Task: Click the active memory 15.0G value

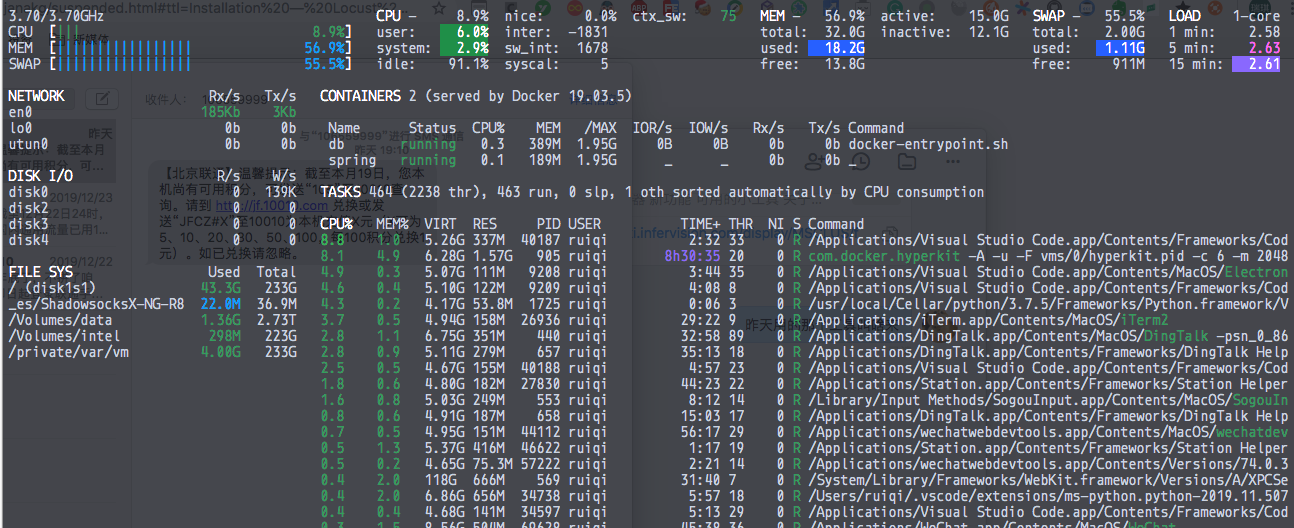Action: pyautogui.click(x=989, y=16)
